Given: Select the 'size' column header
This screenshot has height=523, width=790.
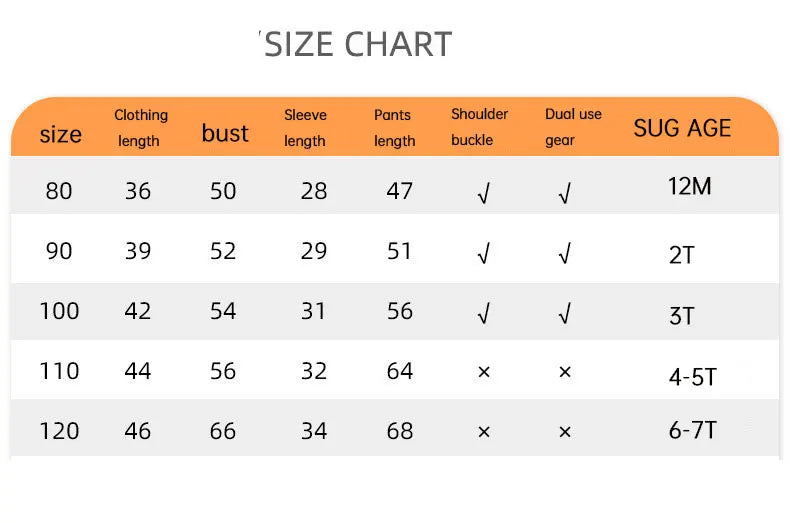Looking at the screenshot, I should pos(60,134).
